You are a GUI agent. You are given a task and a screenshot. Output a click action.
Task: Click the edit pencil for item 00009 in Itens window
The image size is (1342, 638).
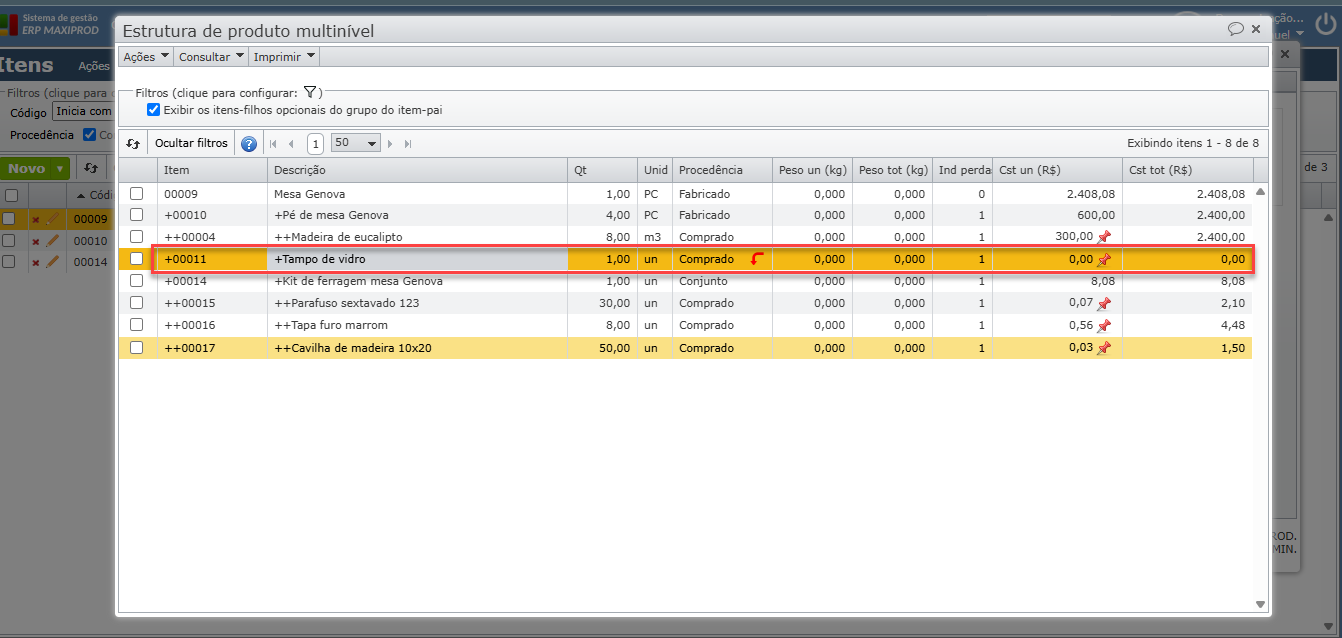coord(53,218)
